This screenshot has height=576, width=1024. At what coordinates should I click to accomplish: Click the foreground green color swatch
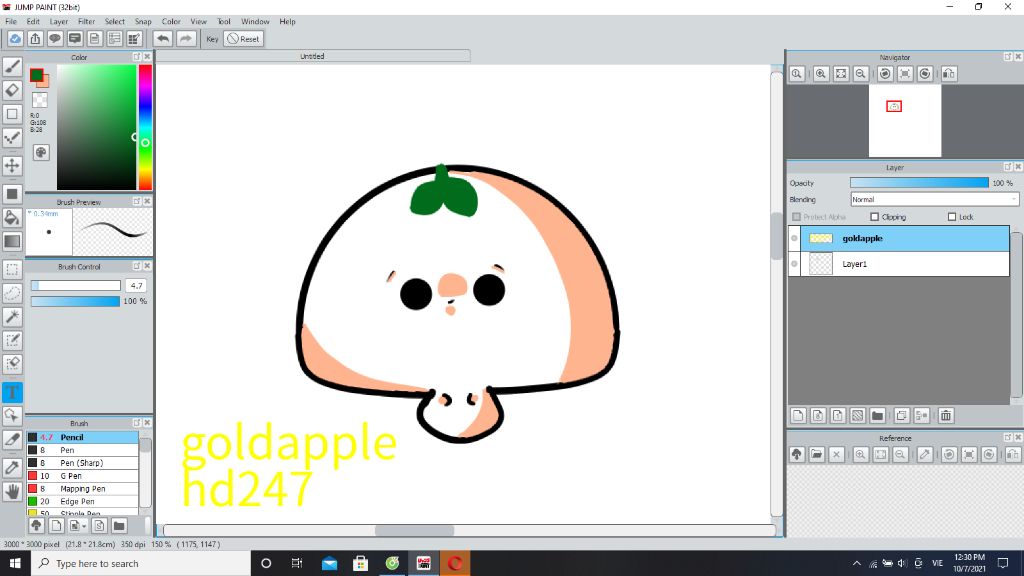37,74
